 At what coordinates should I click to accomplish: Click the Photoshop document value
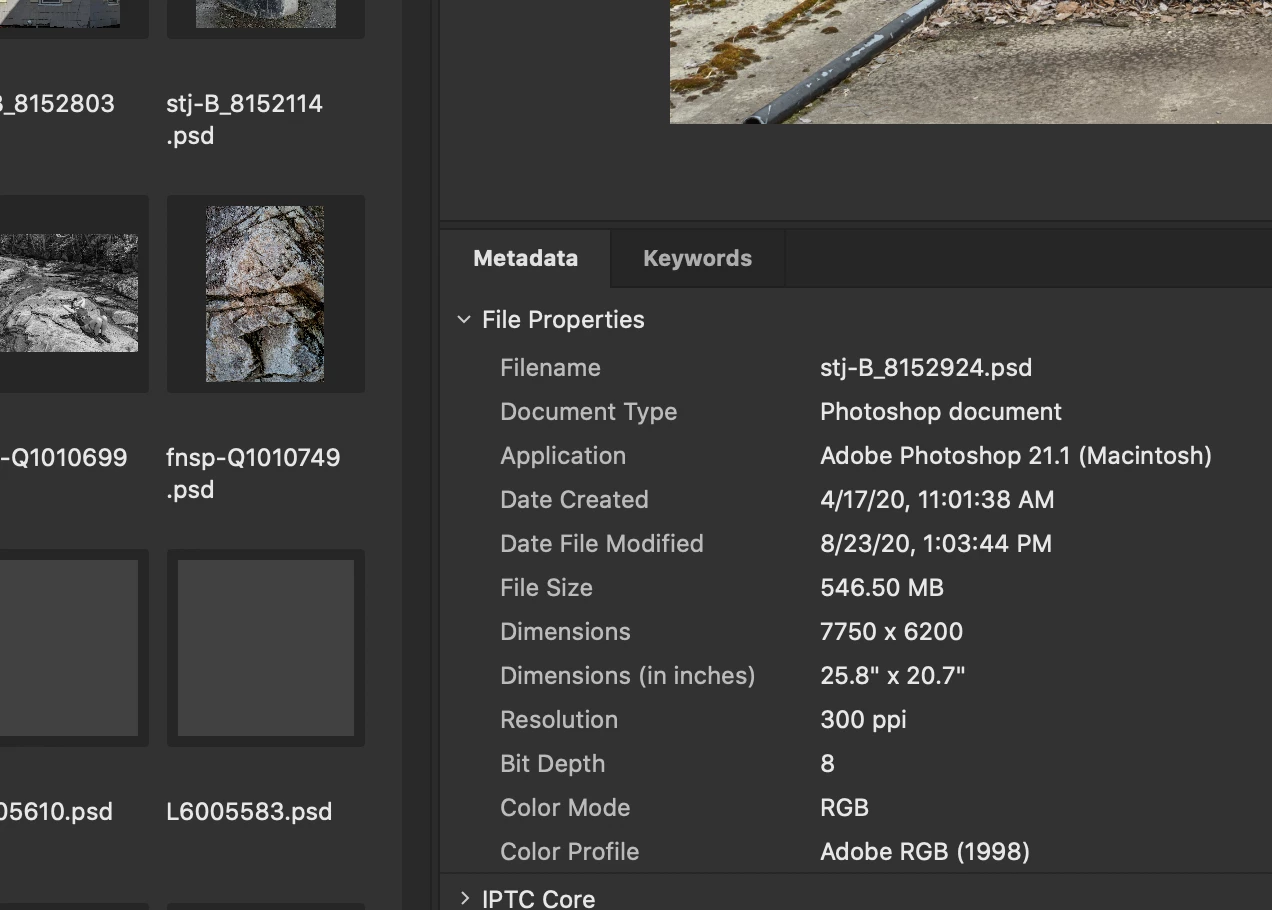941,412
